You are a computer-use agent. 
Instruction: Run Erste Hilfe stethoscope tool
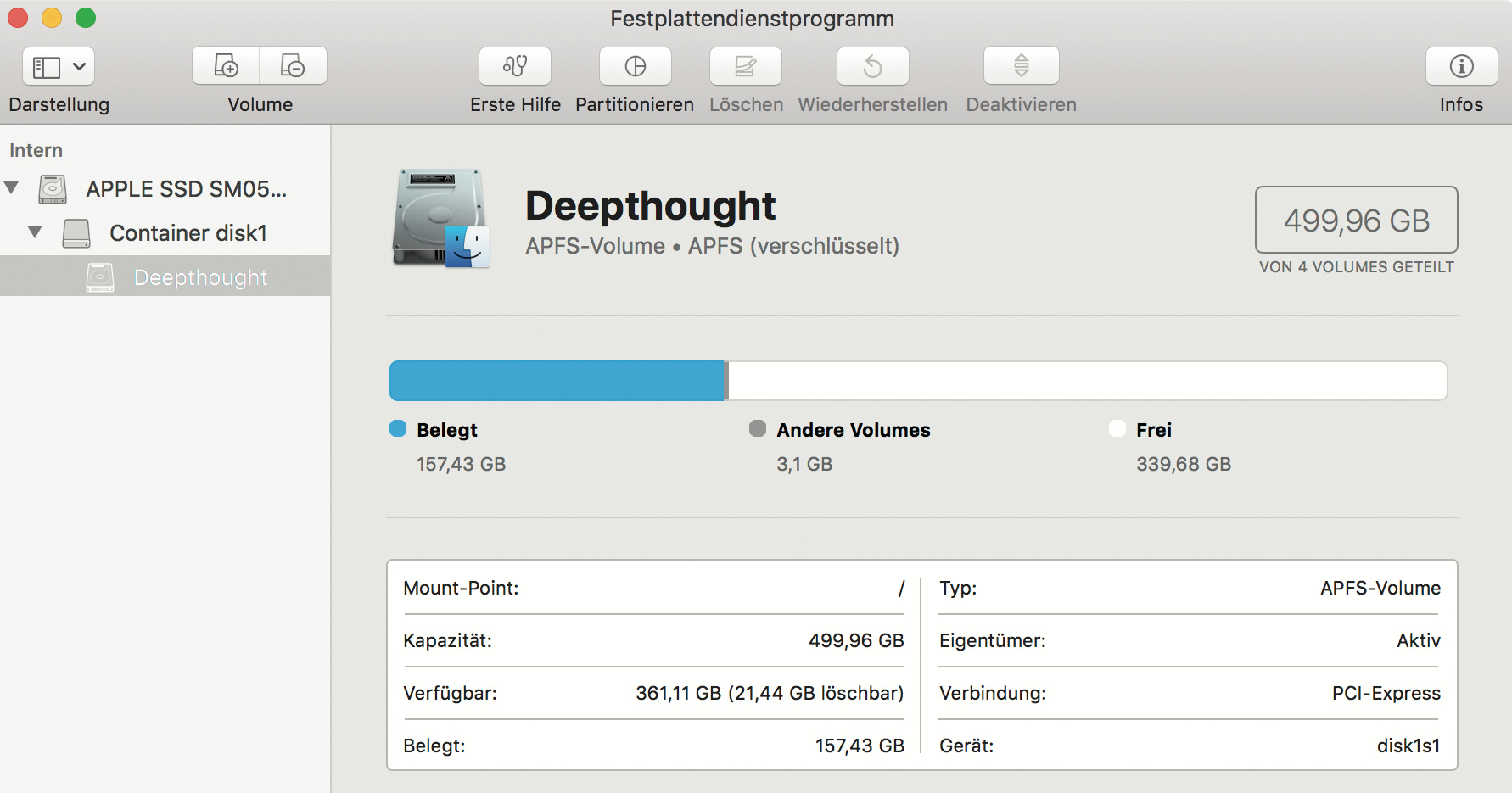(x=515, y=66)
